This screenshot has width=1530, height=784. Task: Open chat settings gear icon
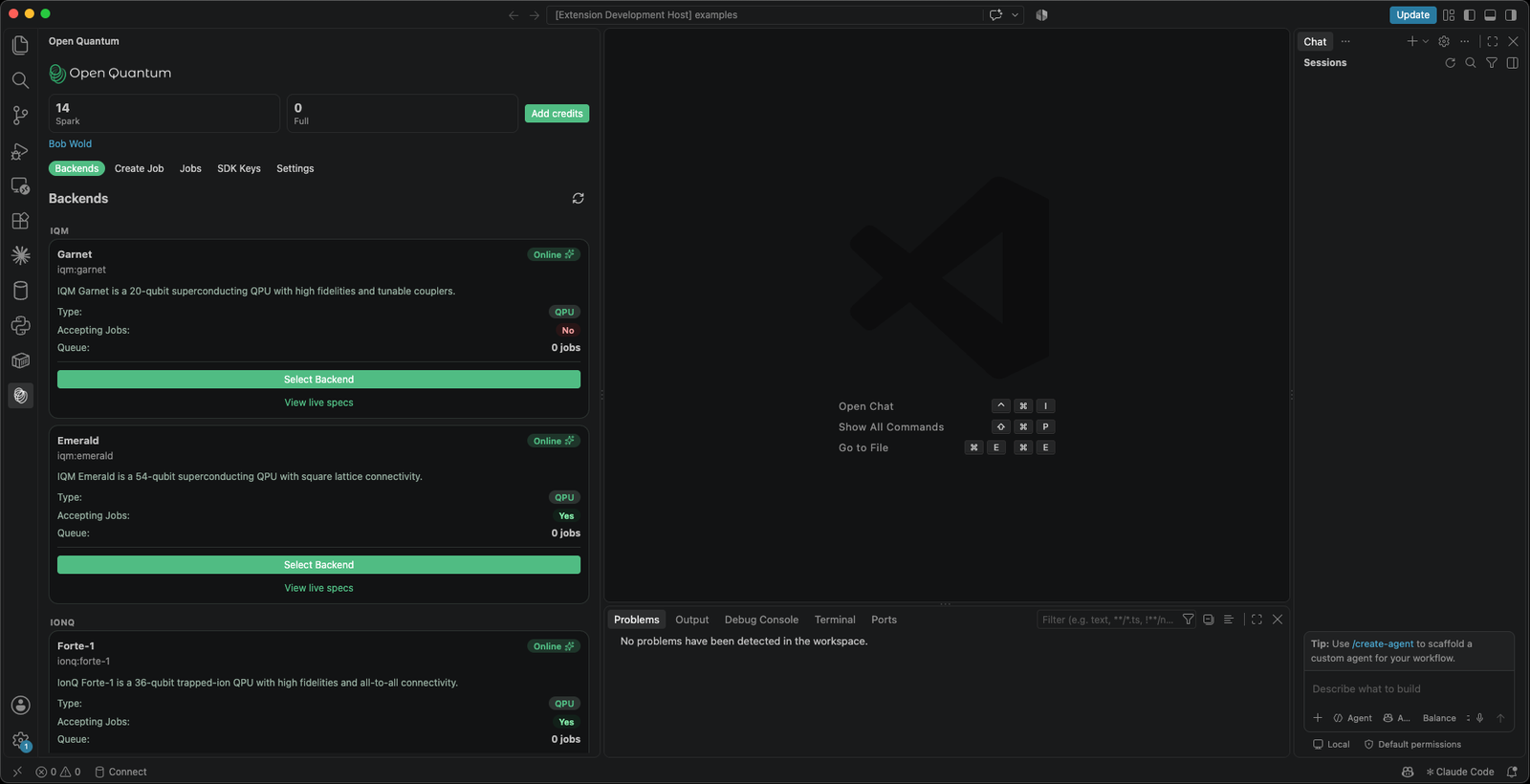point(1444,41)
